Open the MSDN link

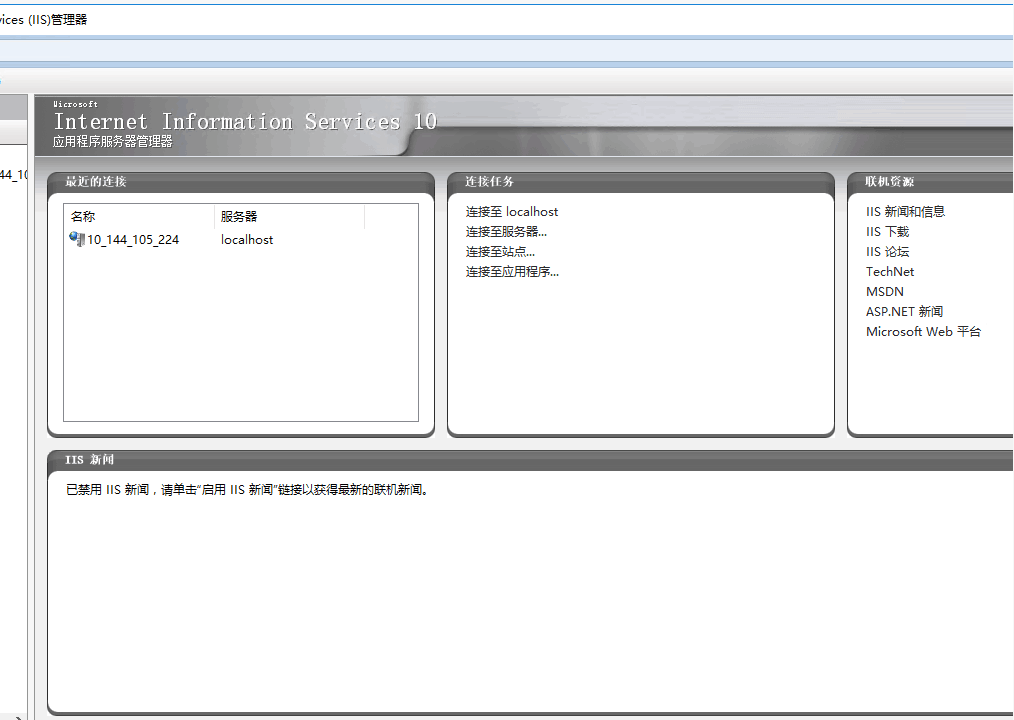coord(885,292)
